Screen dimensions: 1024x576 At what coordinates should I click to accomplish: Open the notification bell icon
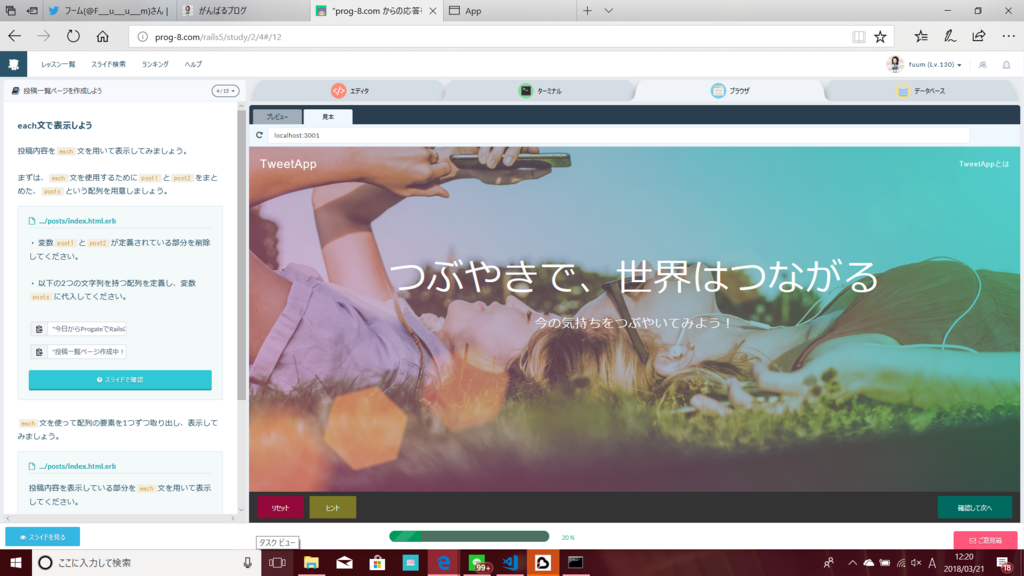[1006, 65]
